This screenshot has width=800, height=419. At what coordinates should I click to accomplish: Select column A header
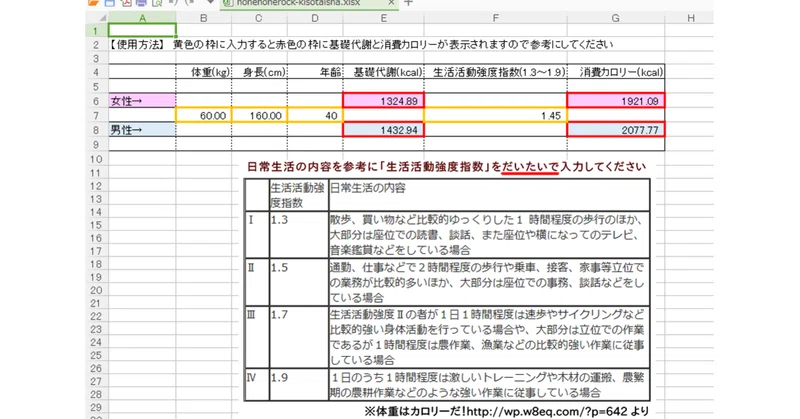click(142, 18)
